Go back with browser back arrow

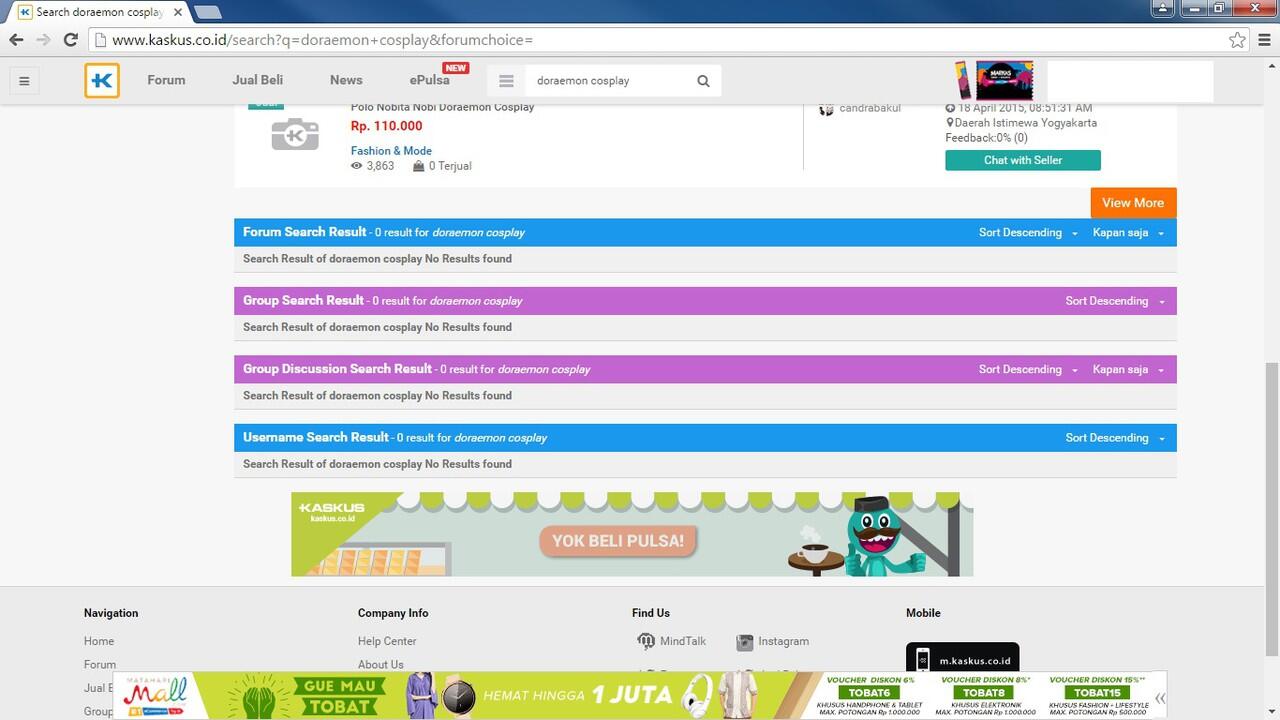pos(16,40)
